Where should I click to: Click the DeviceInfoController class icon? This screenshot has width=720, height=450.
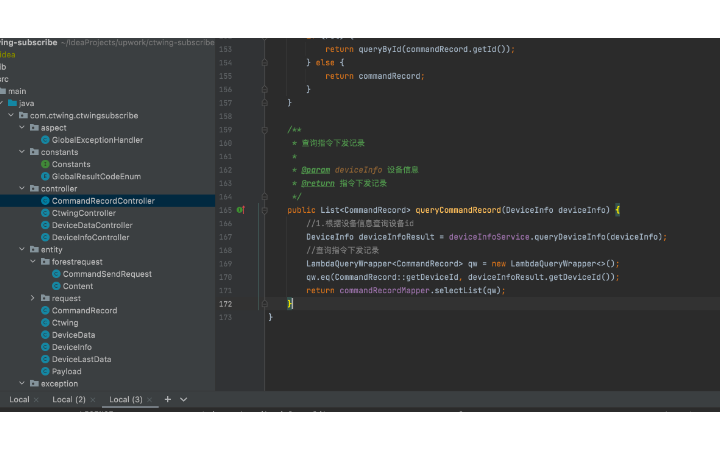pos(45,237)
